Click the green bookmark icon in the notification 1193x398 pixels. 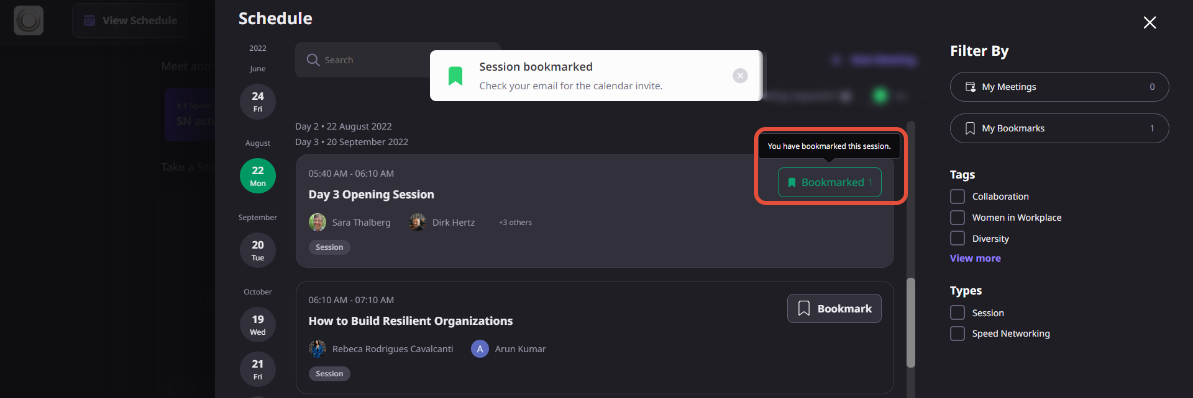click(455, 75)
